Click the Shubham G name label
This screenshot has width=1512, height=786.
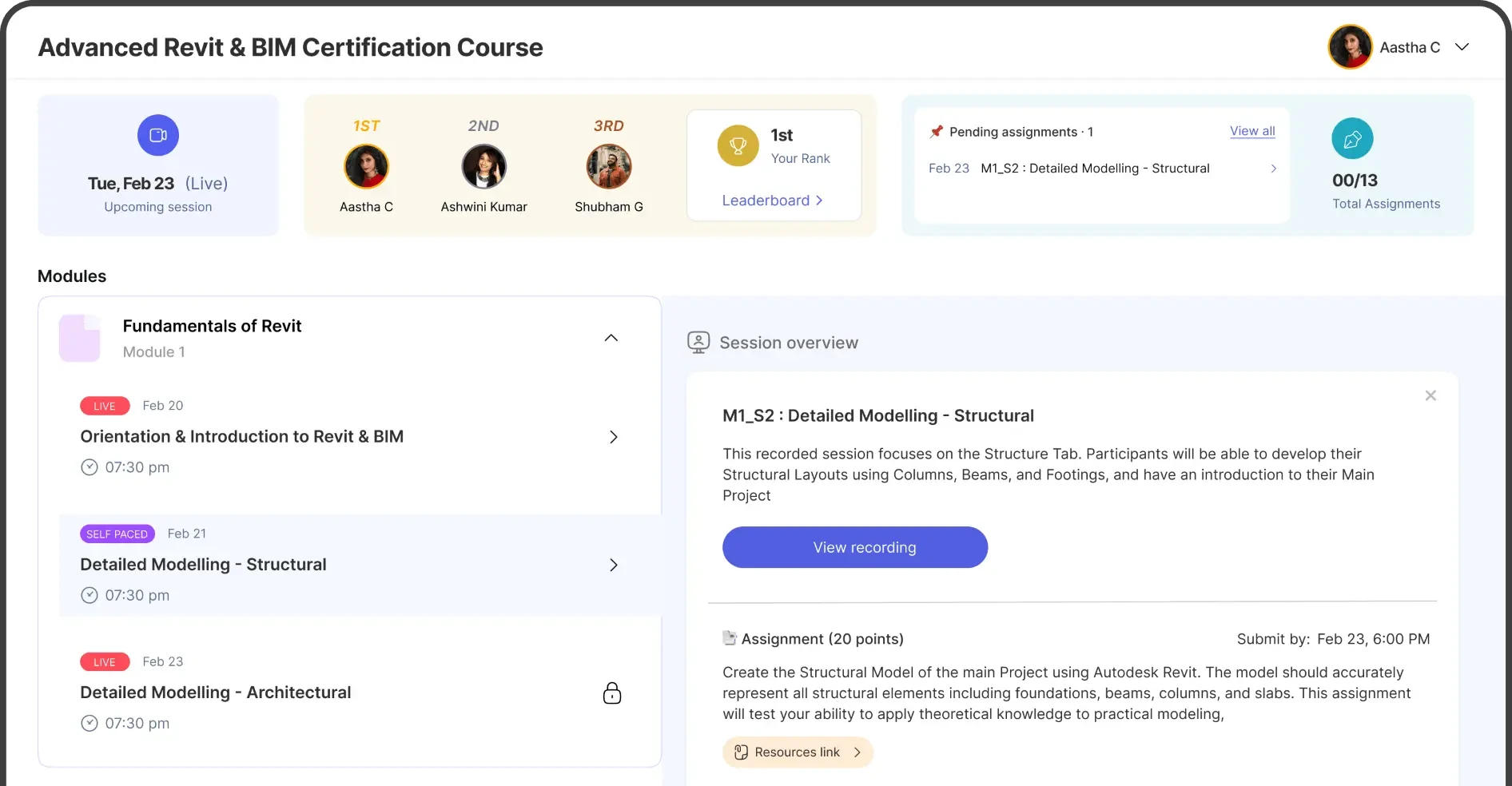click(609, 207)
